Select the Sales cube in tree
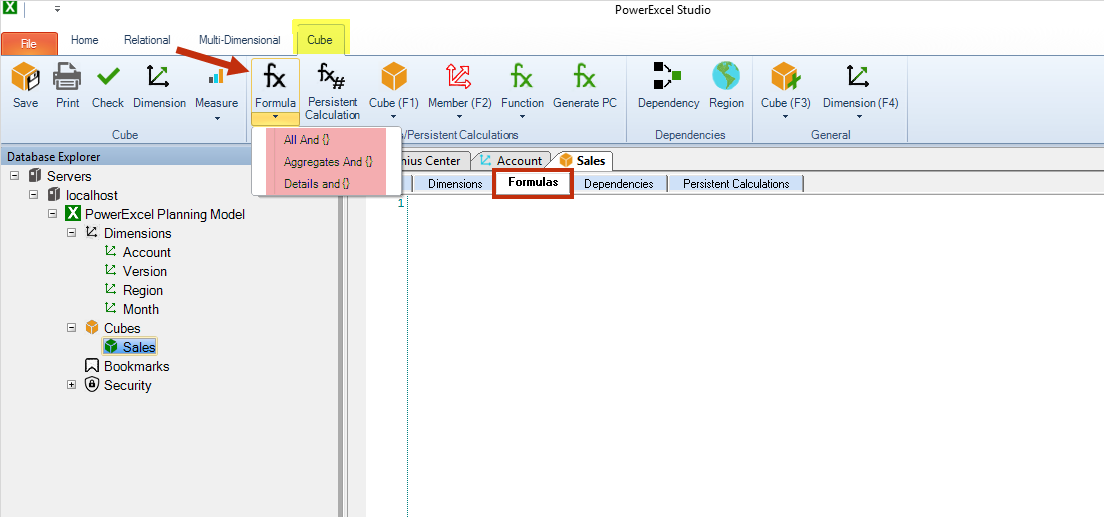 tap(139, 347)
